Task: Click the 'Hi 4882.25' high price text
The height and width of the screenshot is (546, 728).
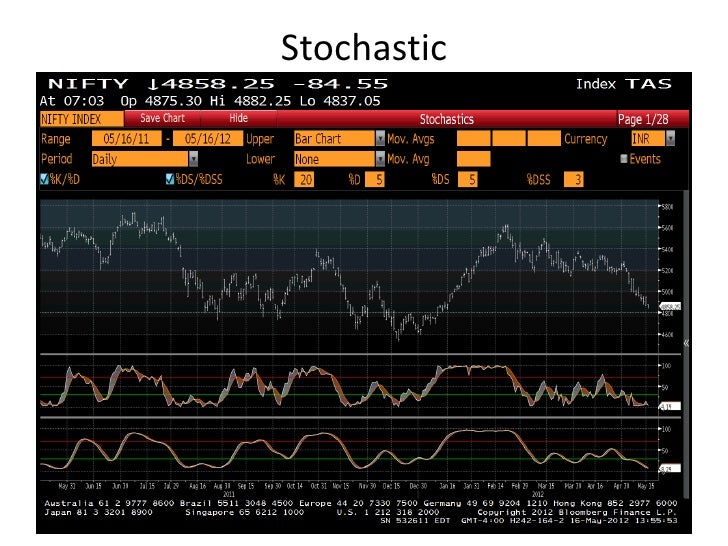Action: click(250, 101)
